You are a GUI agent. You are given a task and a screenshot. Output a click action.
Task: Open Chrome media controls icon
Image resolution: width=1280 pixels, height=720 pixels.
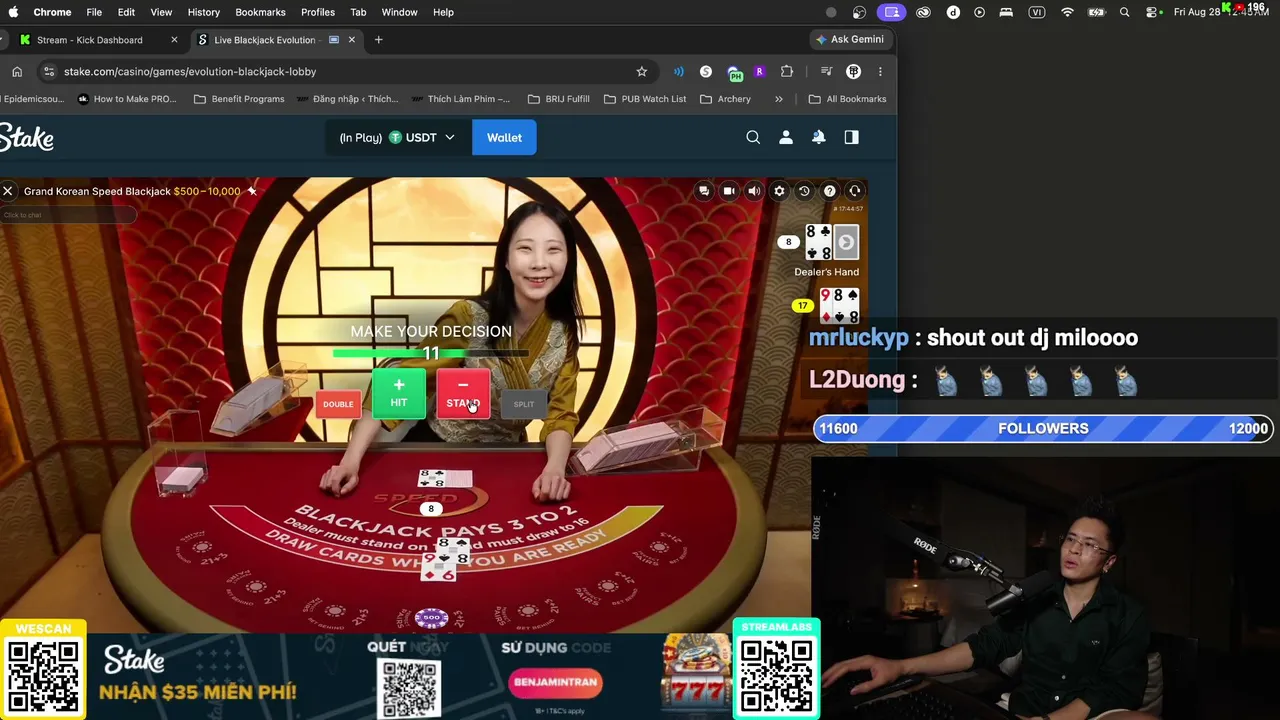[x=826, y=72]
